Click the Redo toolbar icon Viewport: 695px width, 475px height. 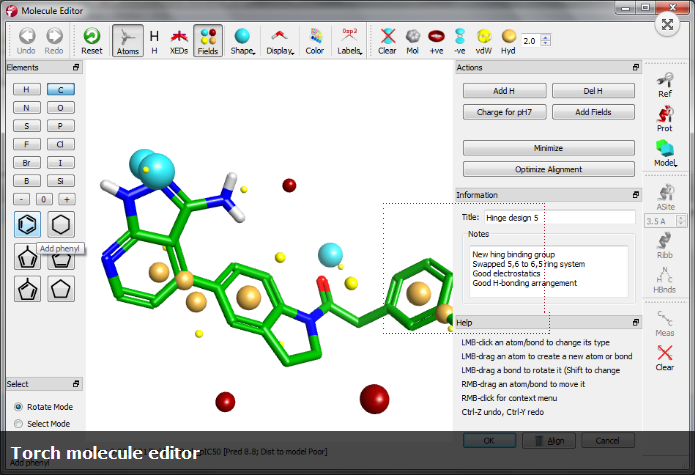coord(54,41)
